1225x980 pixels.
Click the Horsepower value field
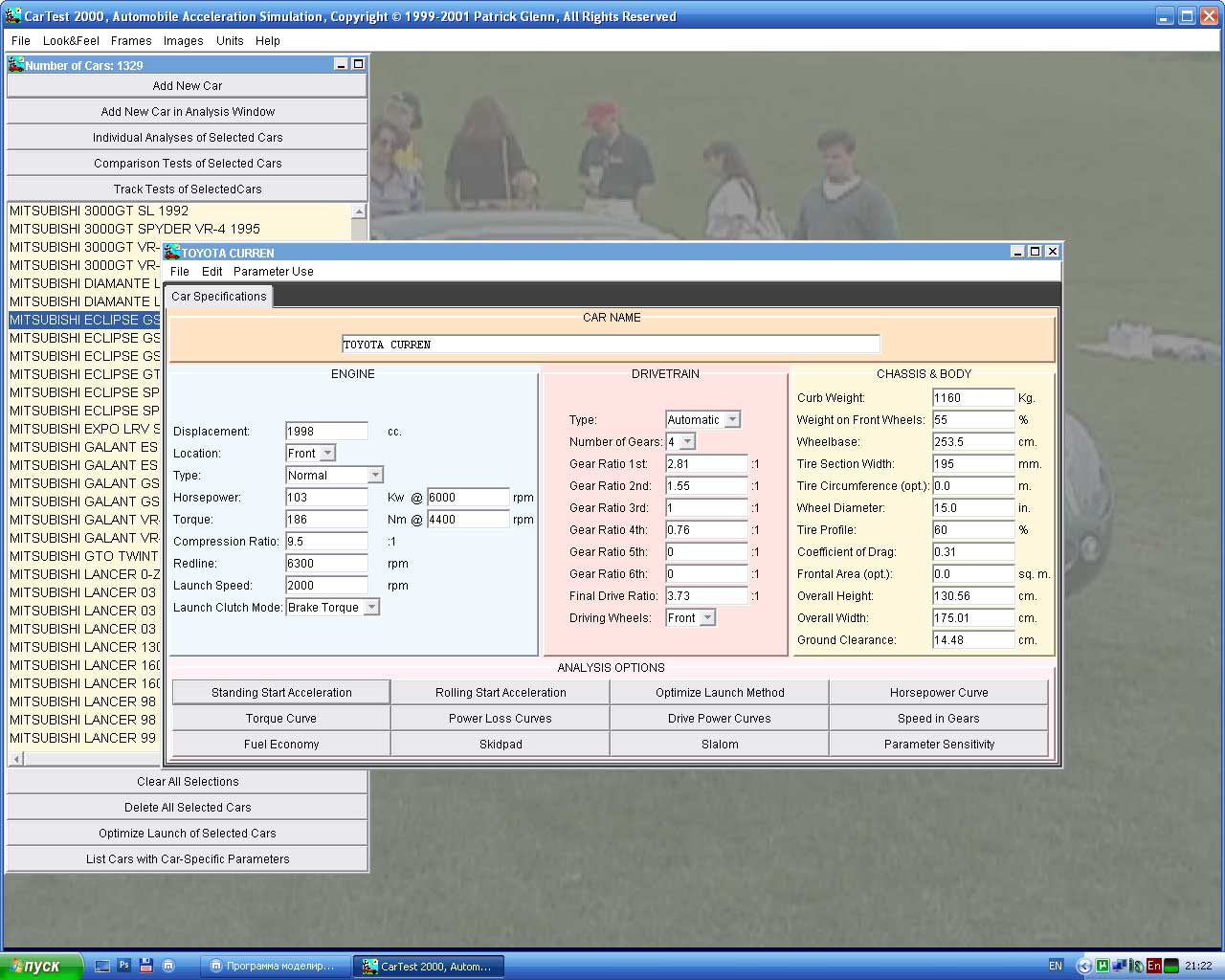326,497
